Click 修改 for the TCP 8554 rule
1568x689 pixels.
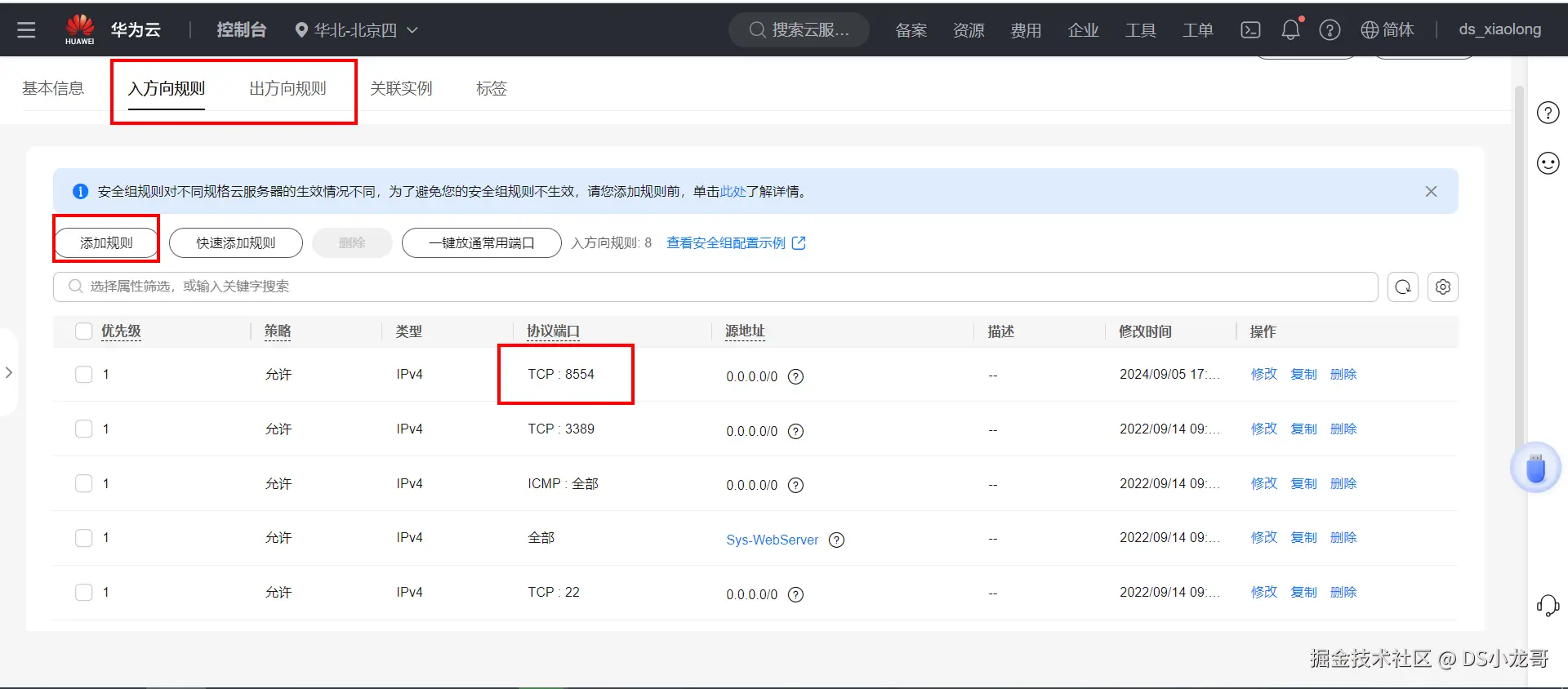(1264, 374)
